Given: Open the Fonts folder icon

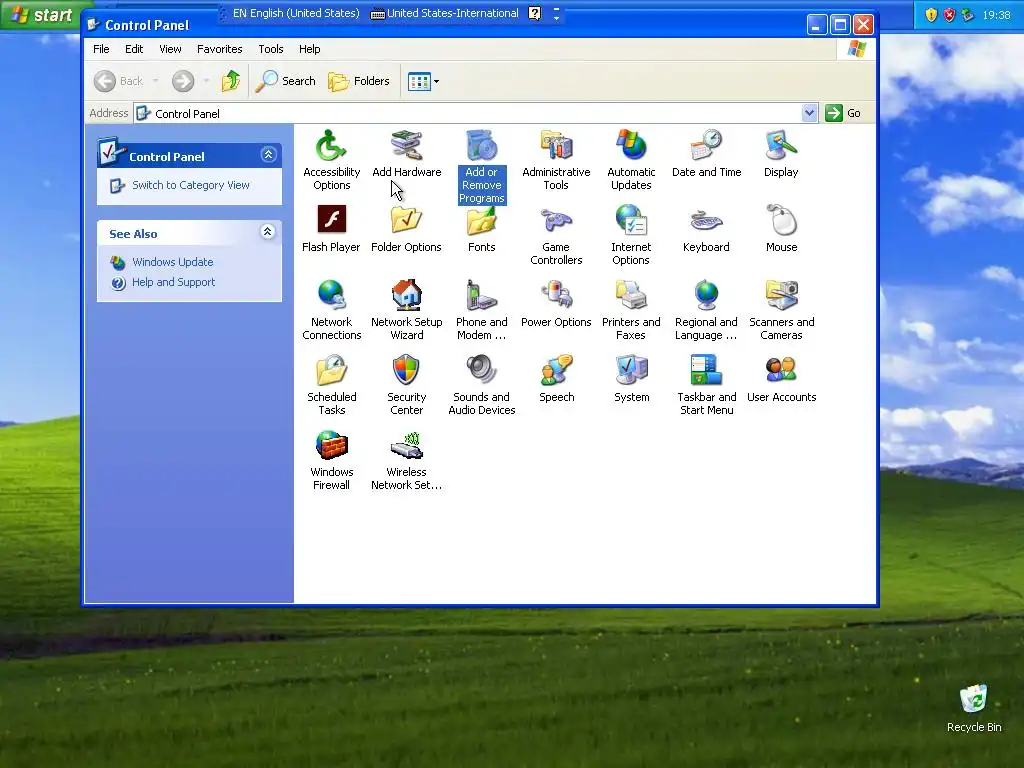Looking at the screenshot, I should click(x=482, y=229).
